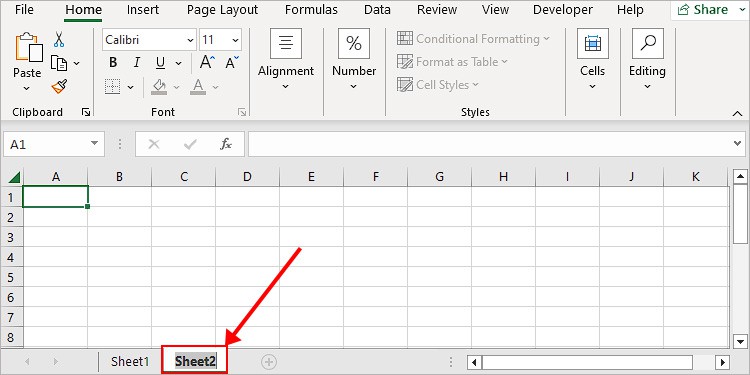The width and height of the screenshot is (750, 375).
Task: Select the Format Painter brush
Action: coord(59,87)
